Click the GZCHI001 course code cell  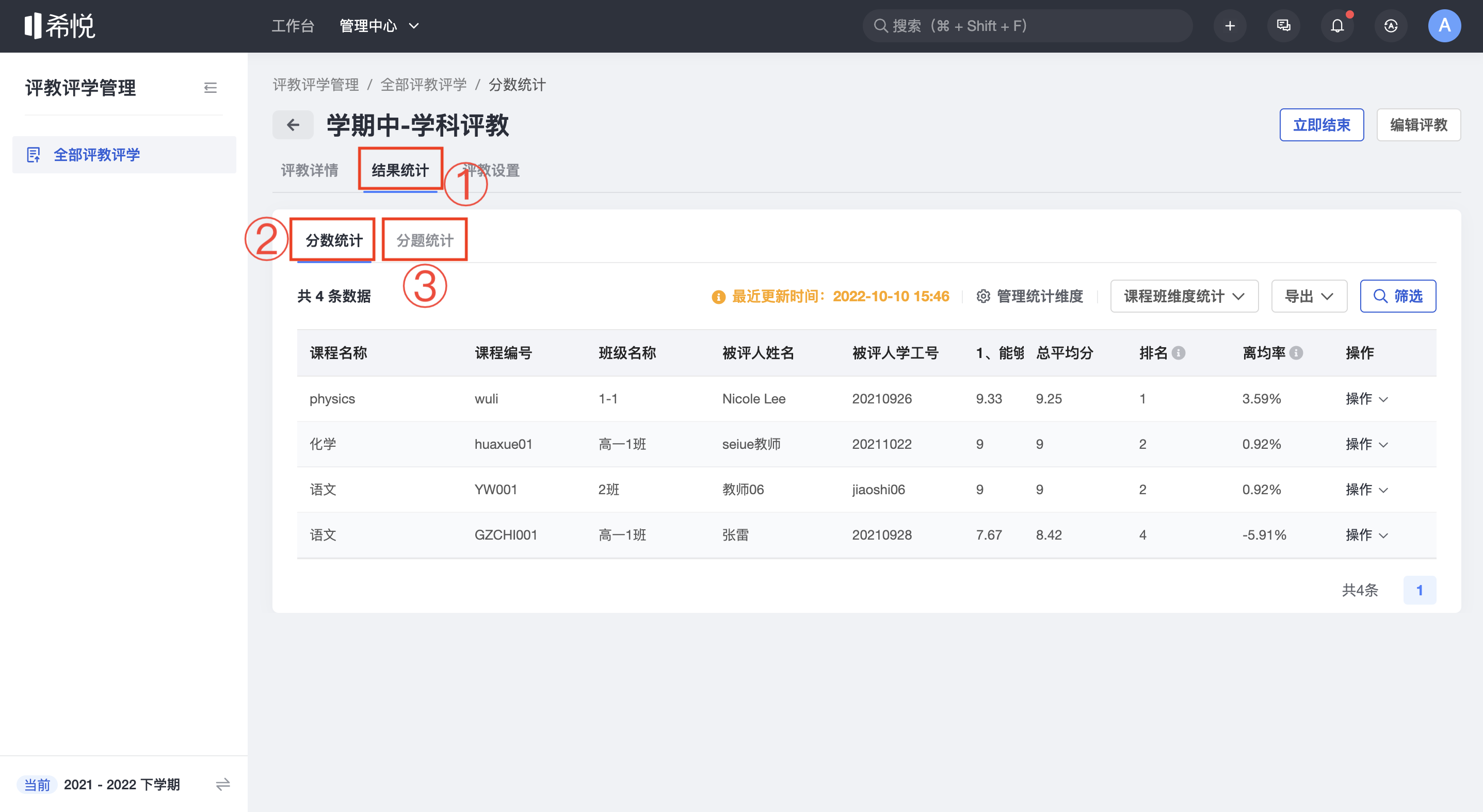pos(506,535)
